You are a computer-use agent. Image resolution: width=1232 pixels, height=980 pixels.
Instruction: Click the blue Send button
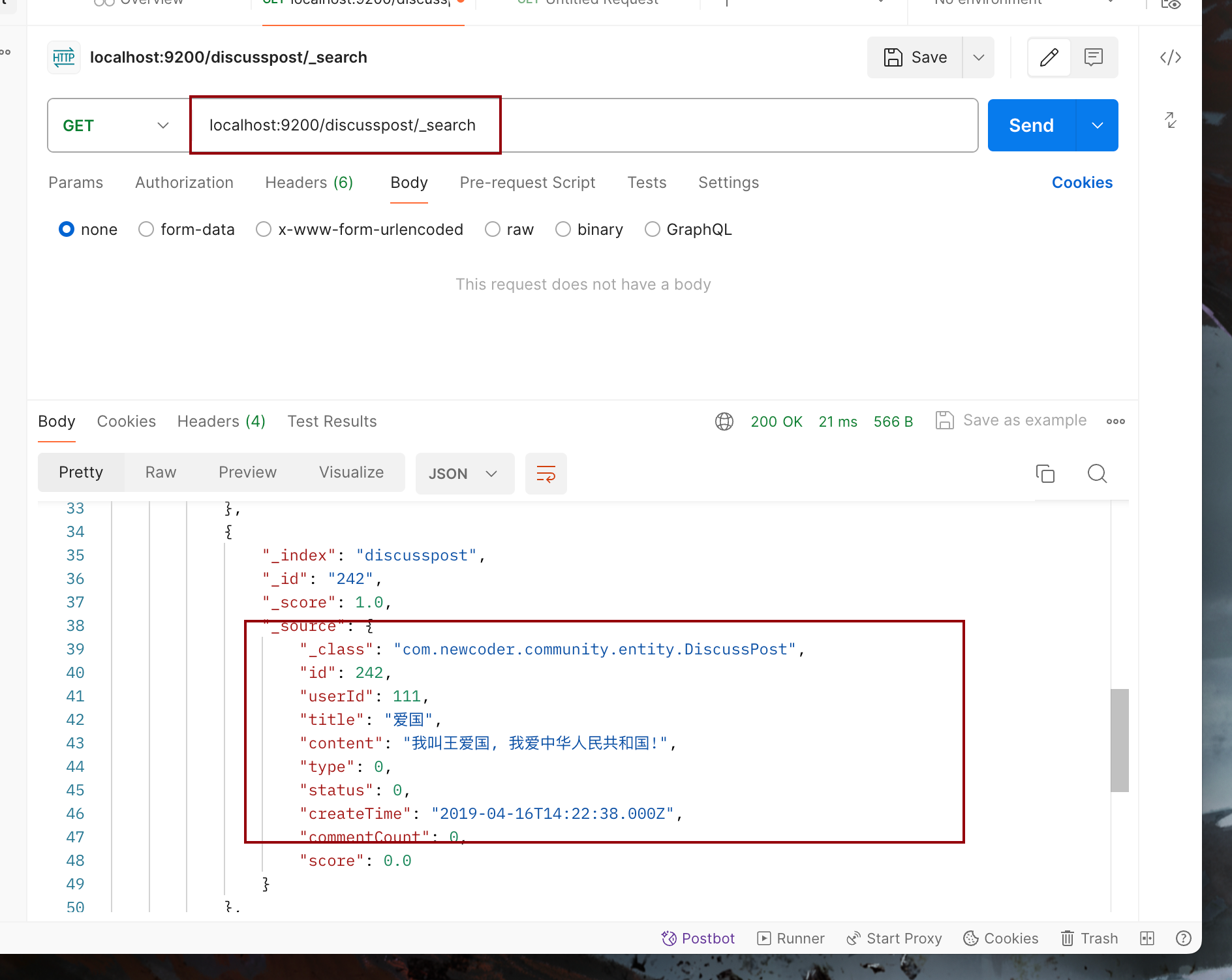(x=1031, y=125)
